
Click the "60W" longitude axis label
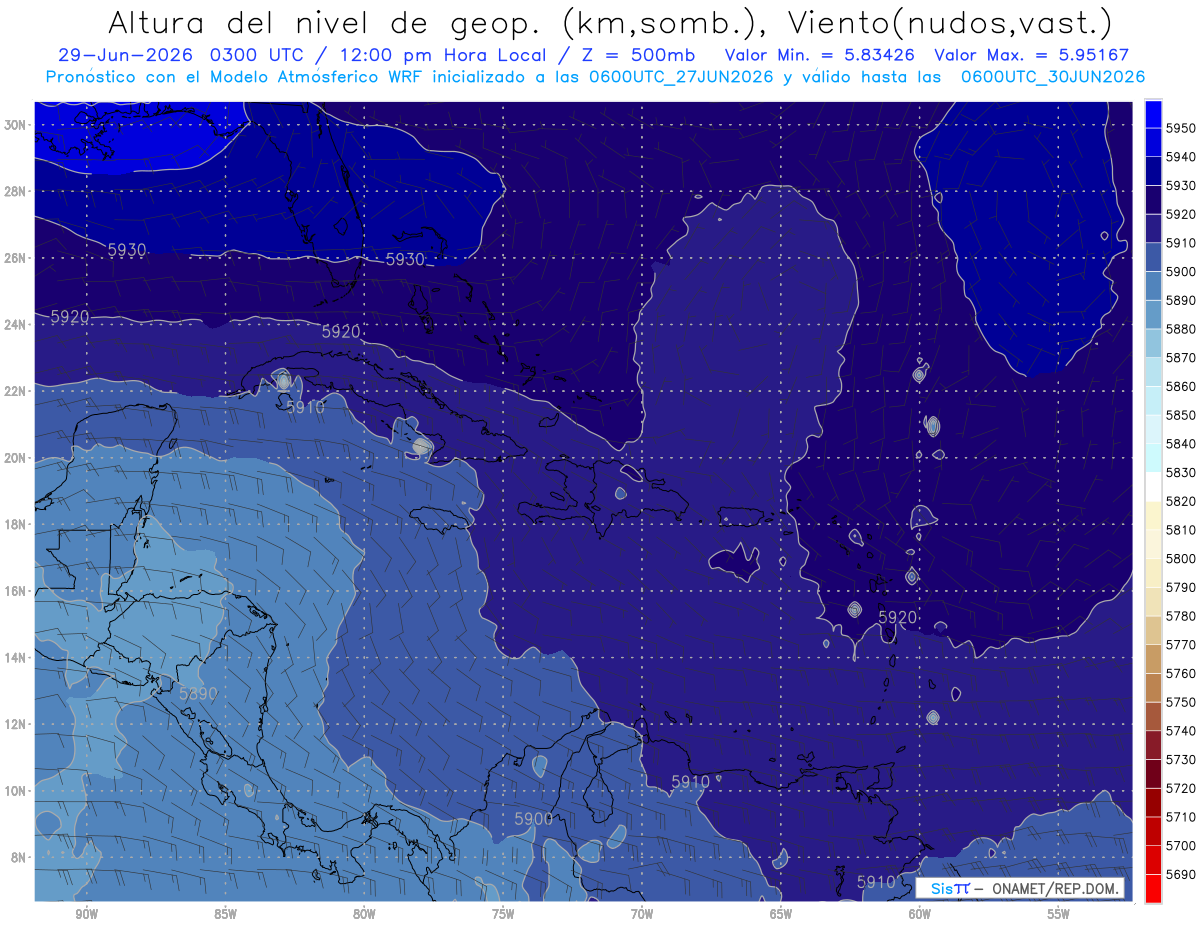pyautogui.click(x=920, y=913)
